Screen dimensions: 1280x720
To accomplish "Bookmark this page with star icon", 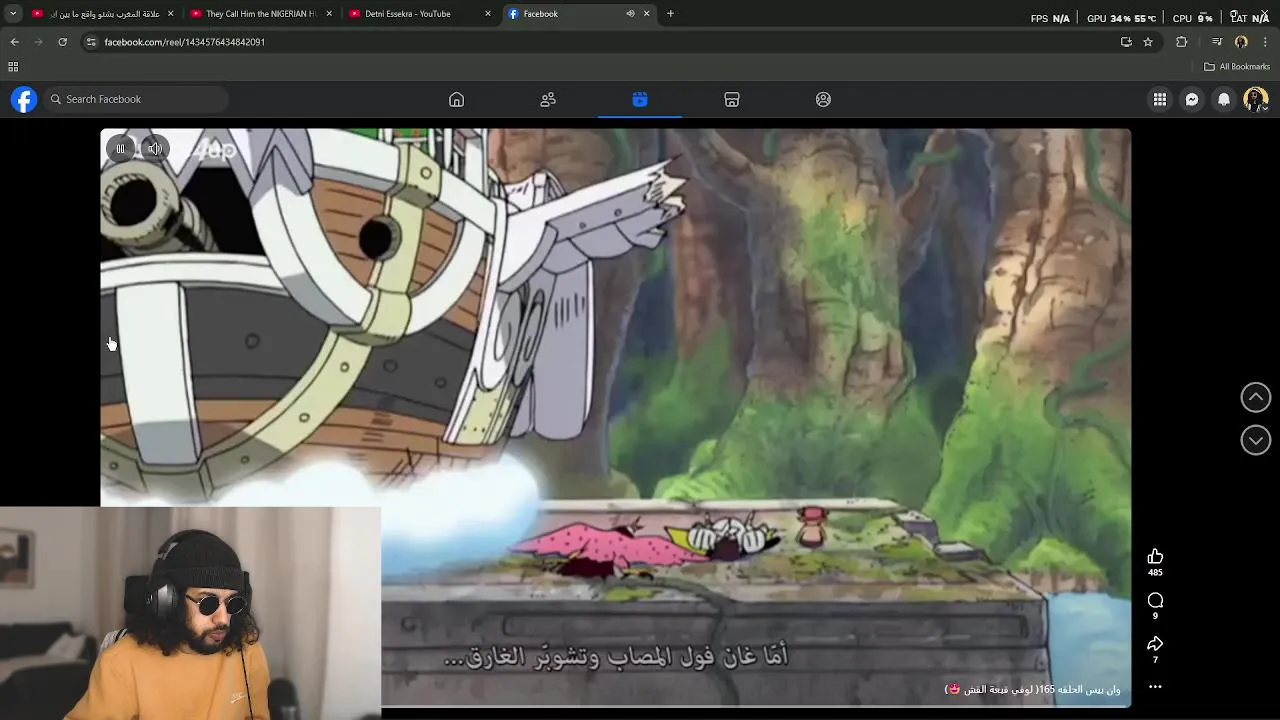I will click(1148, 42).
